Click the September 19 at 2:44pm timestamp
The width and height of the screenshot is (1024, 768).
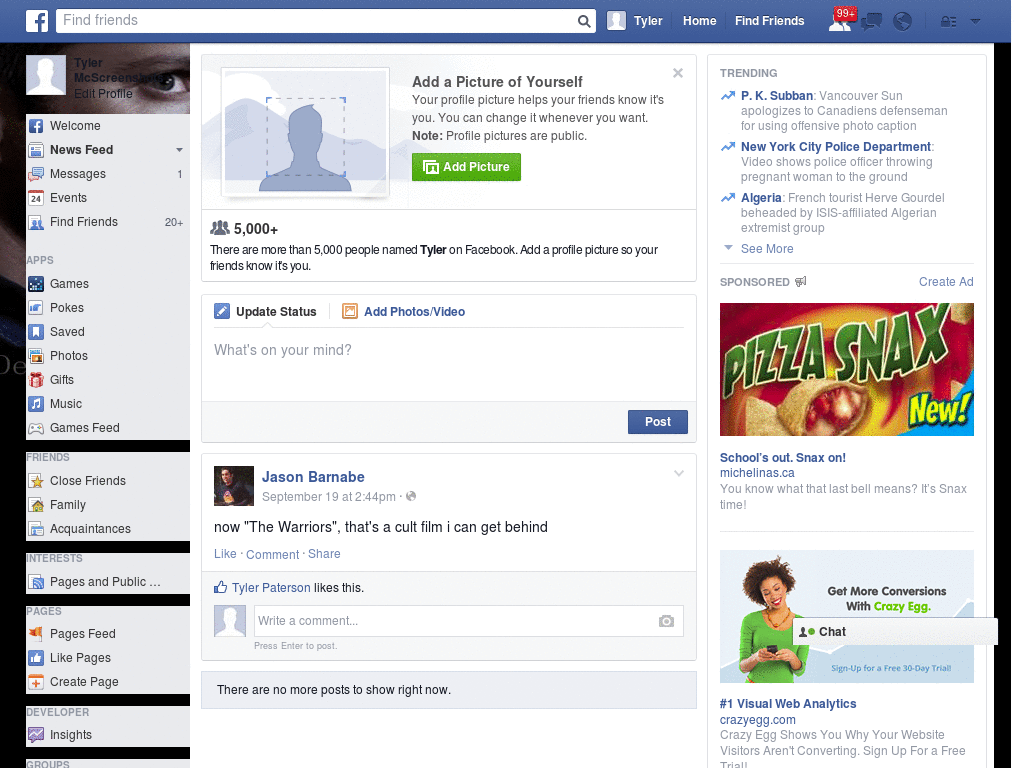point(328,497)
